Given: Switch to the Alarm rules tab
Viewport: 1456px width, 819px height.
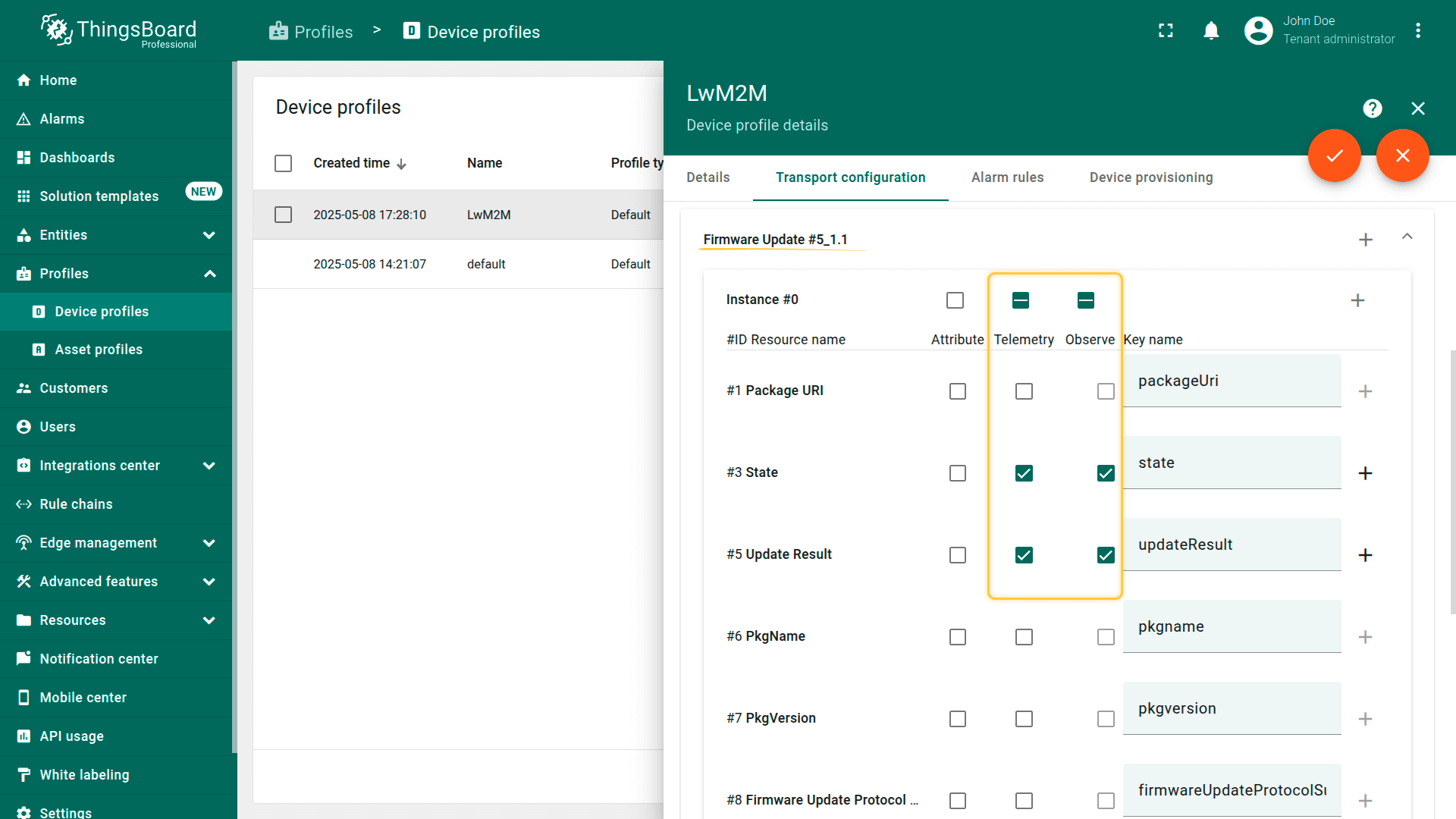Looking at the screenshot, I should pos(1007,177).
